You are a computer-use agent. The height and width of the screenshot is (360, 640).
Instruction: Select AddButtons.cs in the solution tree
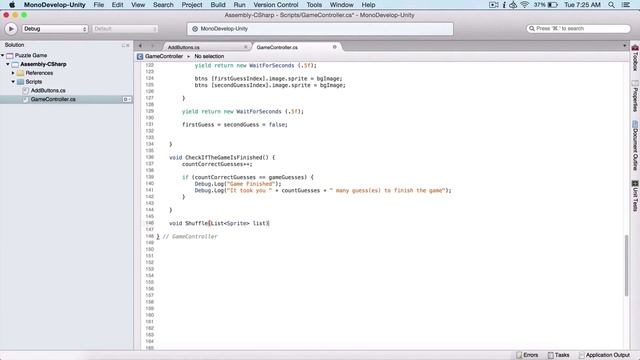point(48,91)
